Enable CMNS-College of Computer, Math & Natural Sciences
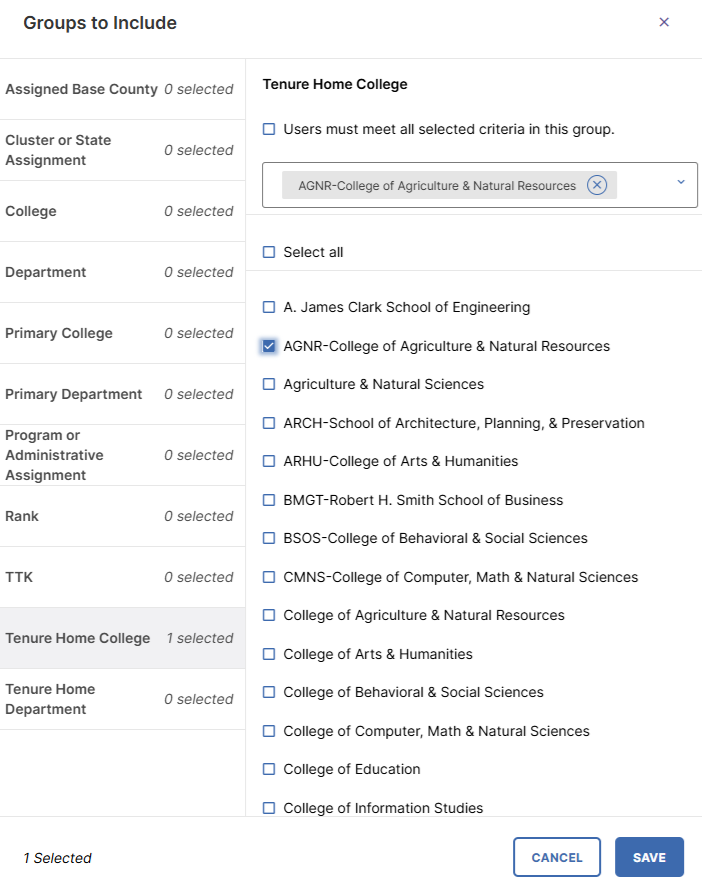This screenshot has height=883, width=702. (x=268, y=576)
